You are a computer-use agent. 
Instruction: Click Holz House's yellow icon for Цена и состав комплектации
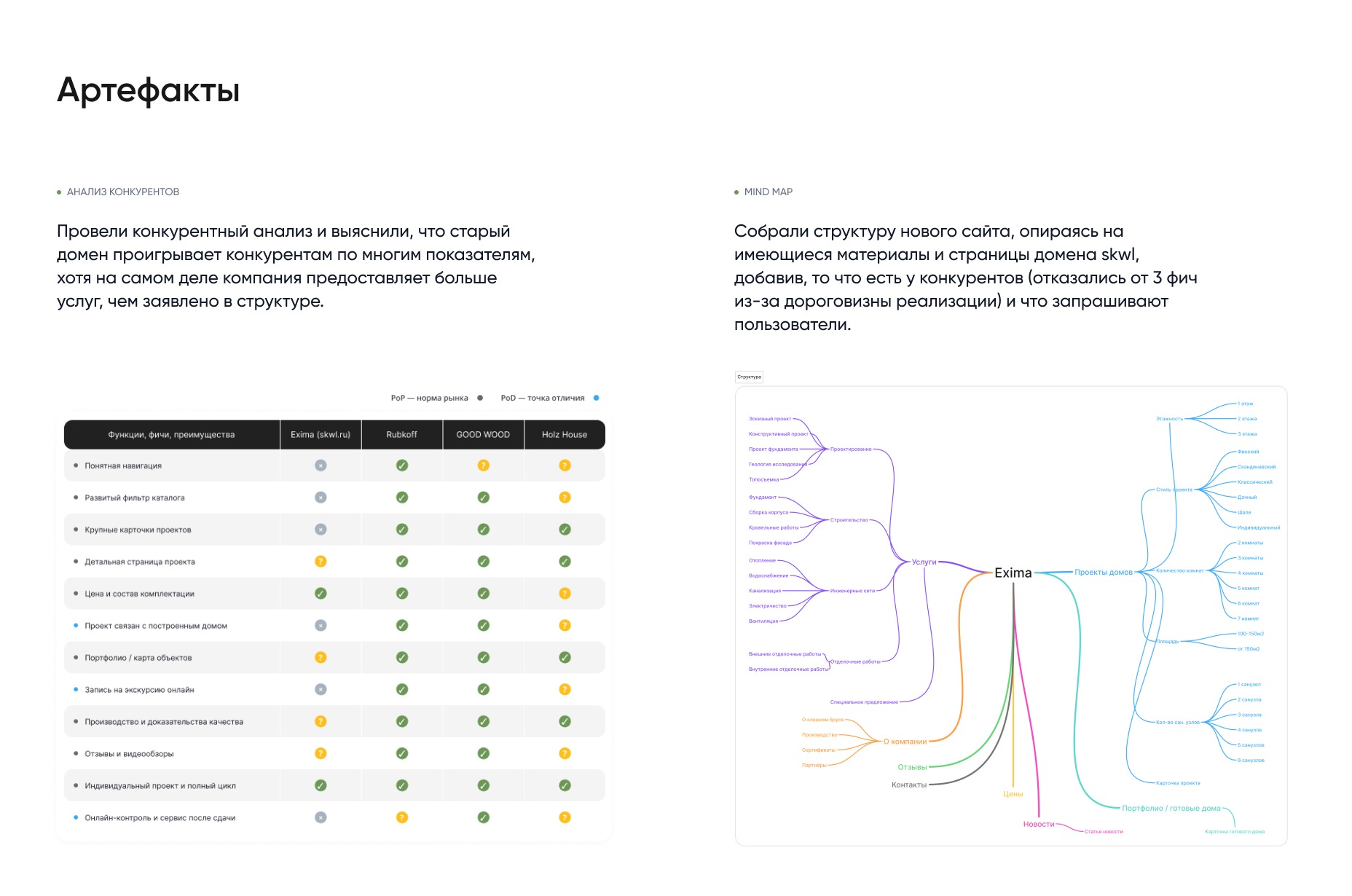(x=565, y=594)
